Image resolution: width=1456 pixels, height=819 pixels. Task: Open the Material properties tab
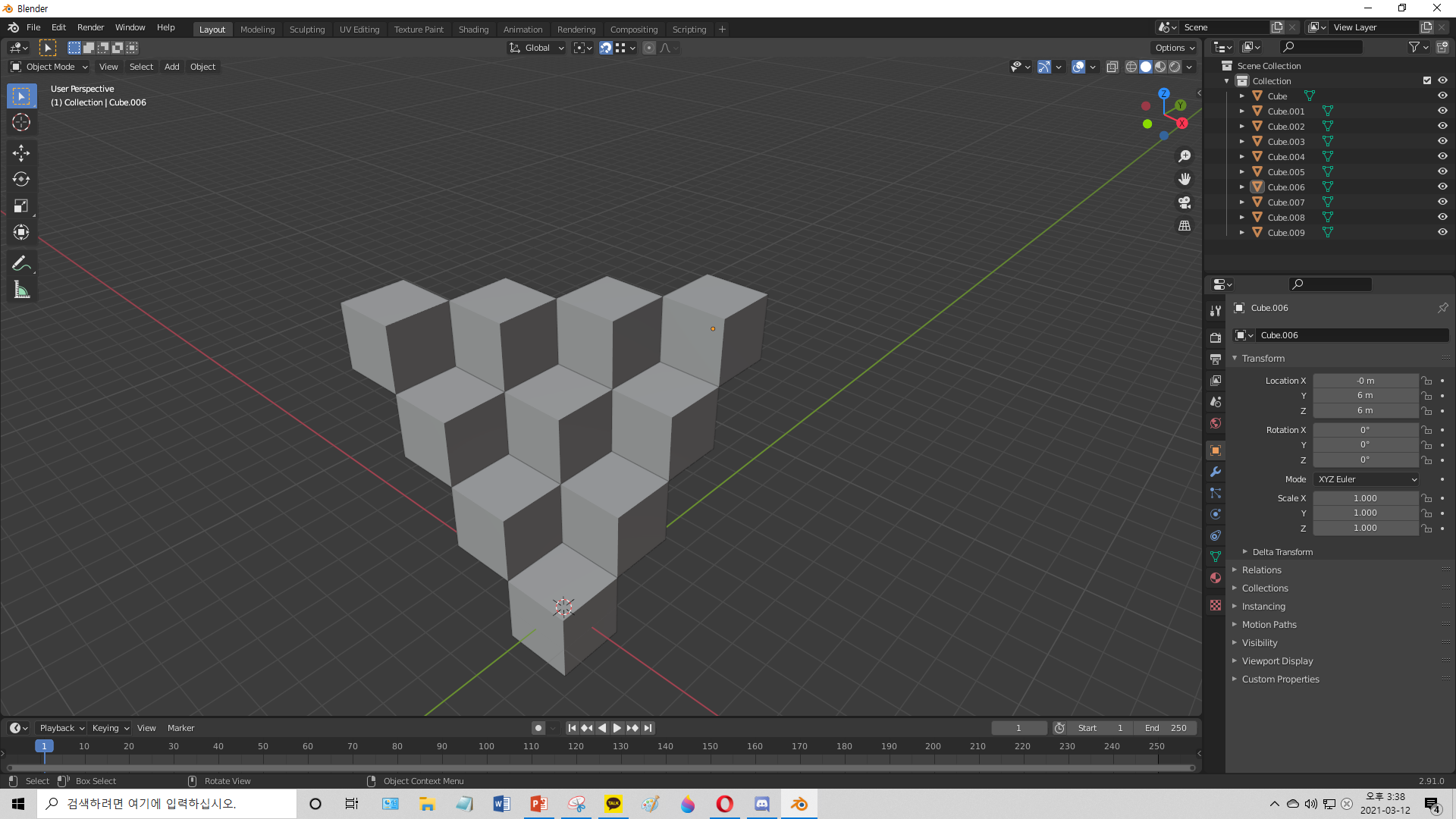[x=1216, y=578]
